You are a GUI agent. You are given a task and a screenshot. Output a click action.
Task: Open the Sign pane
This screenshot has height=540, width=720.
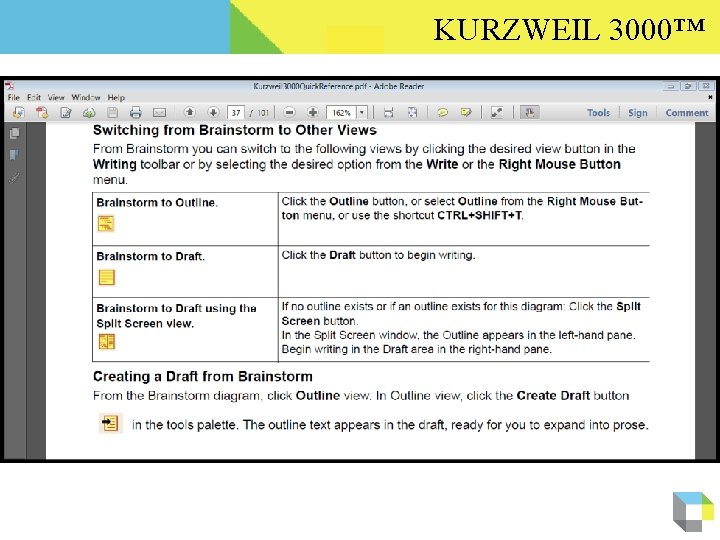tap(638, 113)
